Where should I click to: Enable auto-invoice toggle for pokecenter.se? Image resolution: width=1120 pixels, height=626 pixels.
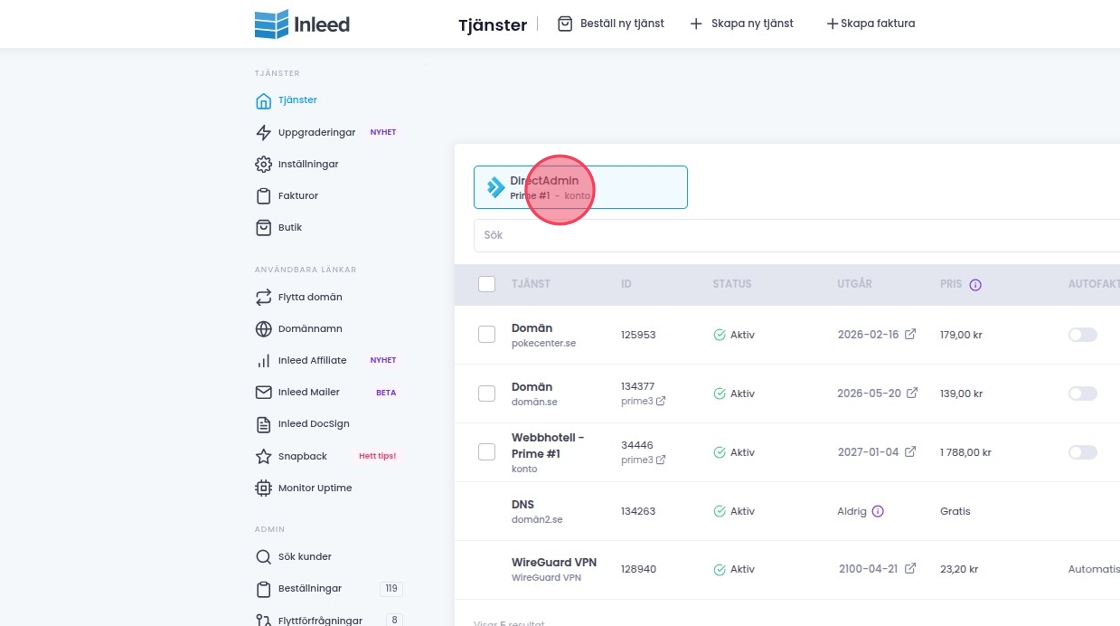click(x=1082, y=335)
